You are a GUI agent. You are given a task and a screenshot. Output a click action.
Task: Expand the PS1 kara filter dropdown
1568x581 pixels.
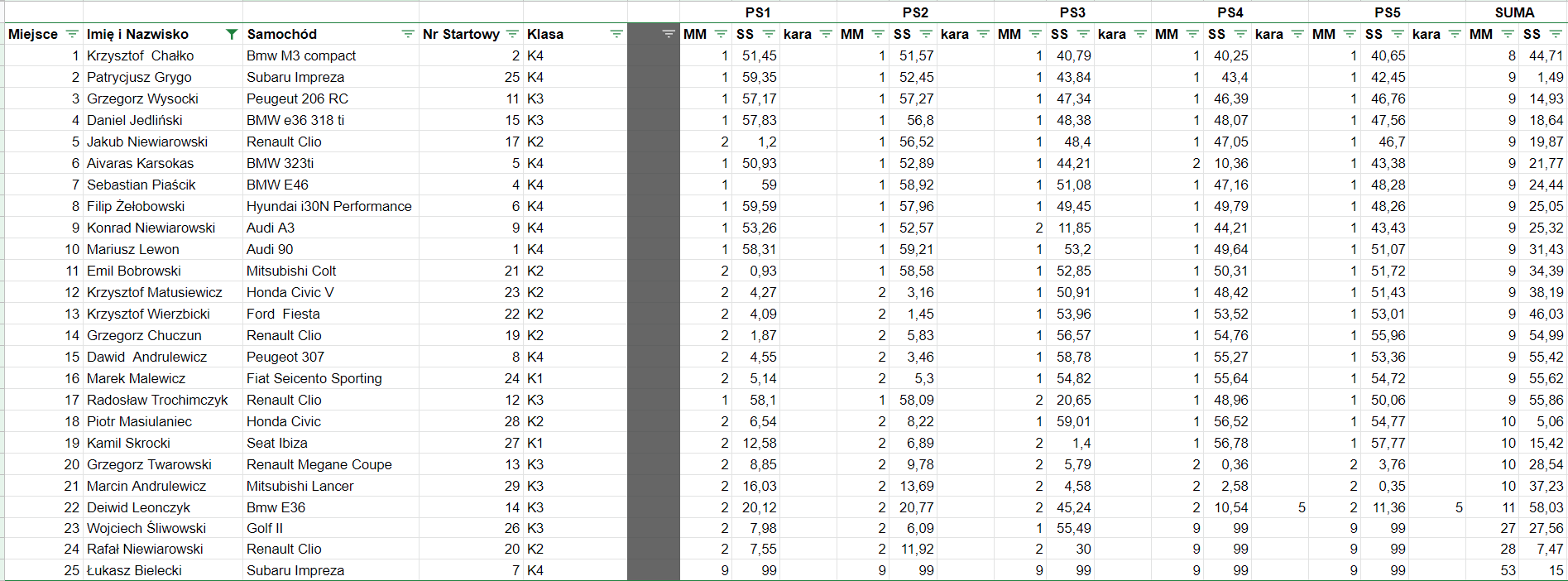point(826,34)
